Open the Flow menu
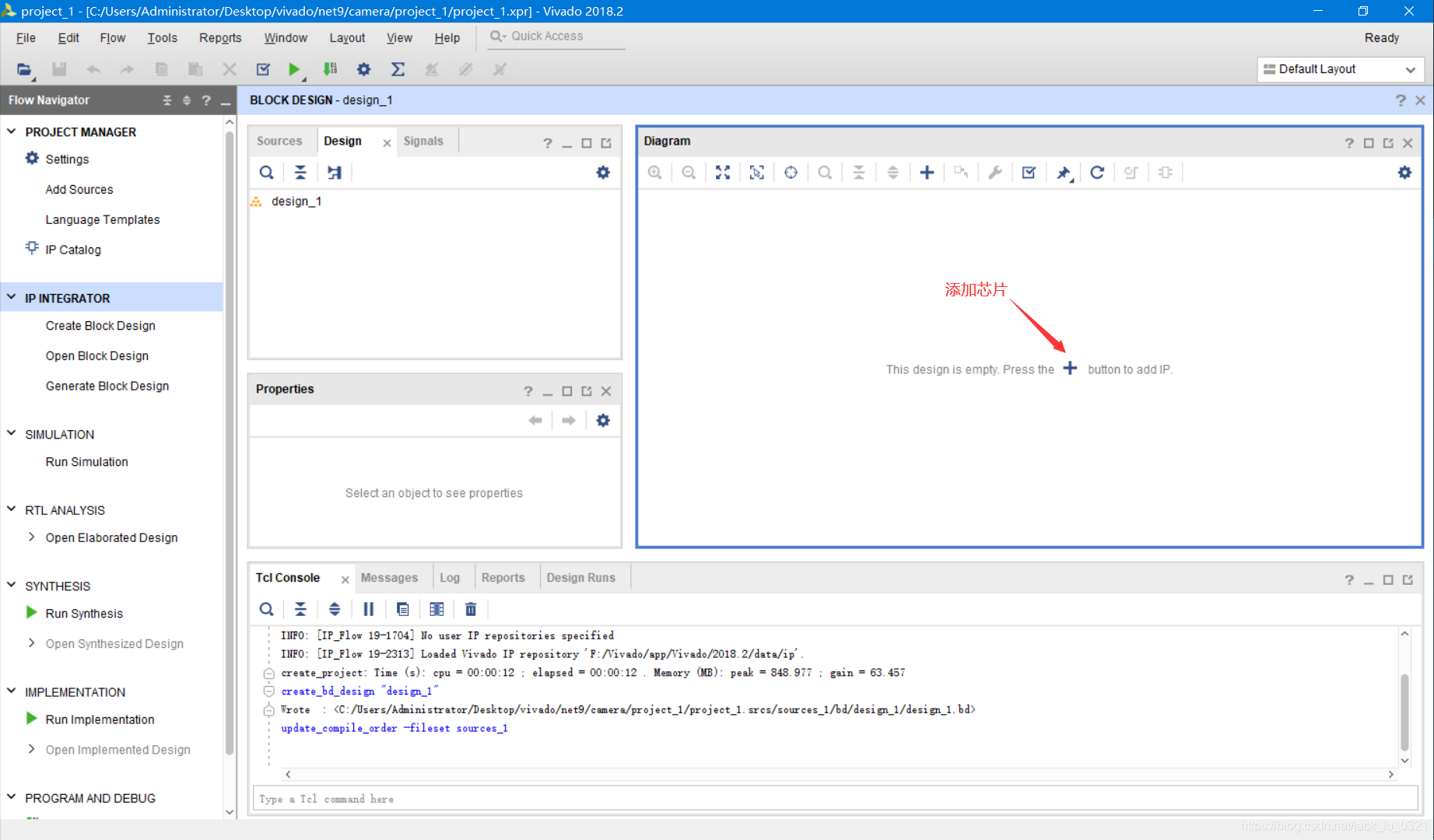The width and height of the screenshot is (1434, 840). click(113, 37)
